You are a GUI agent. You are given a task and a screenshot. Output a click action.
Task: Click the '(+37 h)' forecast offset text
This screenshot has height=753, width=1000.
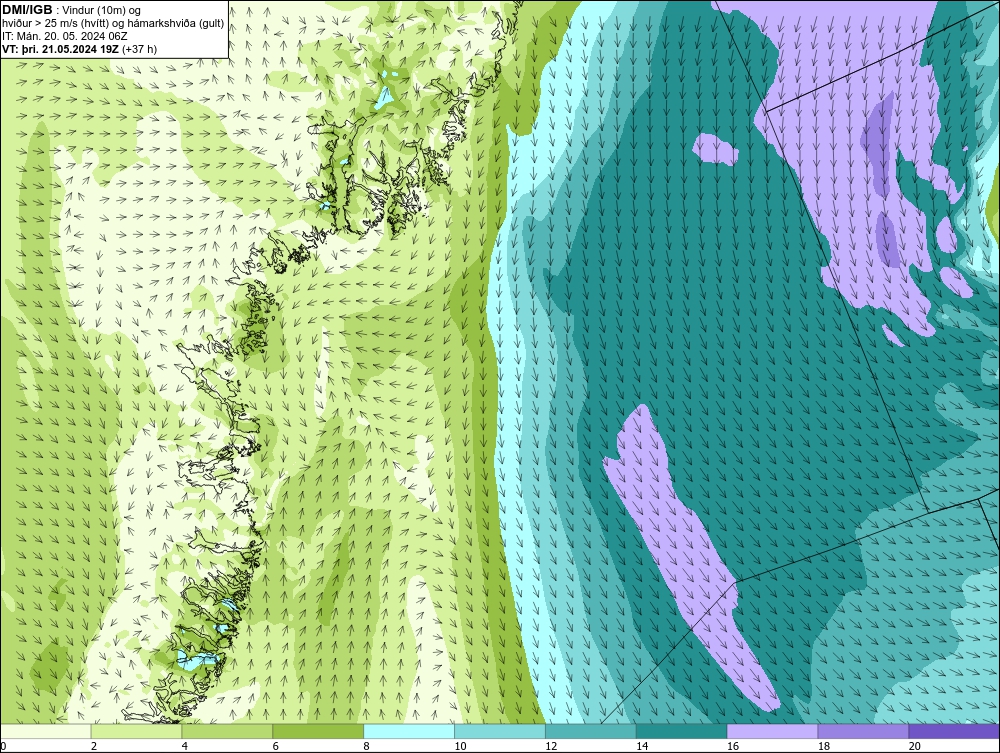click(140, 49)
